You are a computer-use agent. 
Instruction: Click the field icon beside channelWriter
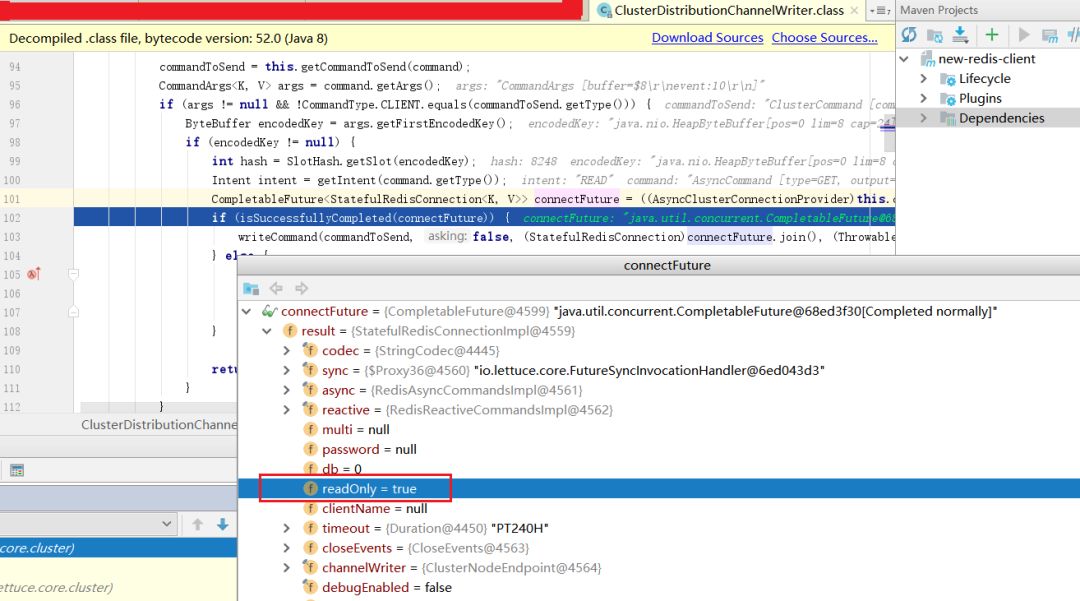[311, 568]
